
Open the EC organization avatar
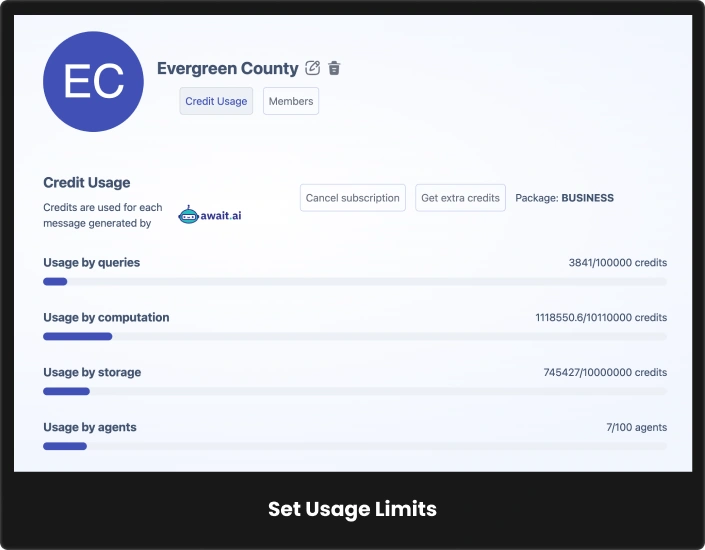tap(94, 81)
